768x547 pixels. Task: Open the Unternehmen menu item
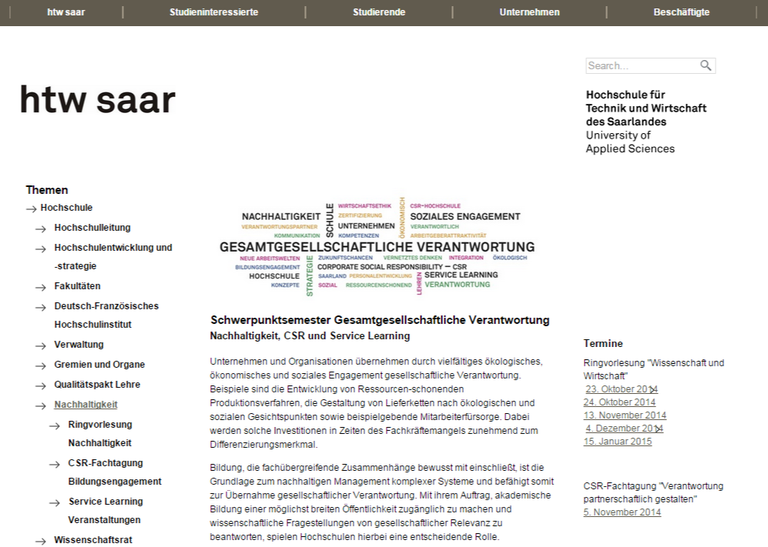[x=529, y=12]
